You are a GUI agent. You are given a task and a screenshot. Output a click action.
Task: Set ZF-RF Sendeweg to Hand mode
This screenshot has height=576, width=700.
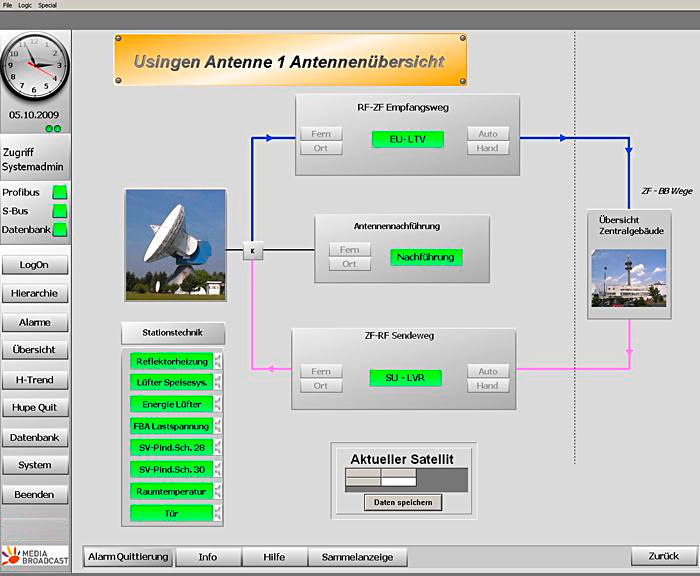[488, 386]
